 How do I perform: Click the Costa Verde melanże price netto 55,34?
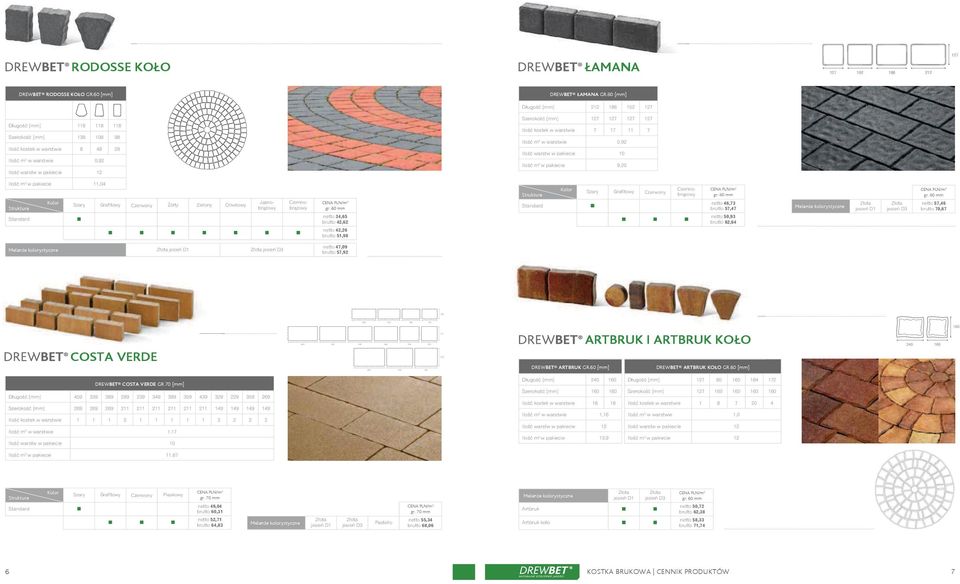click(x=421, y=522)
